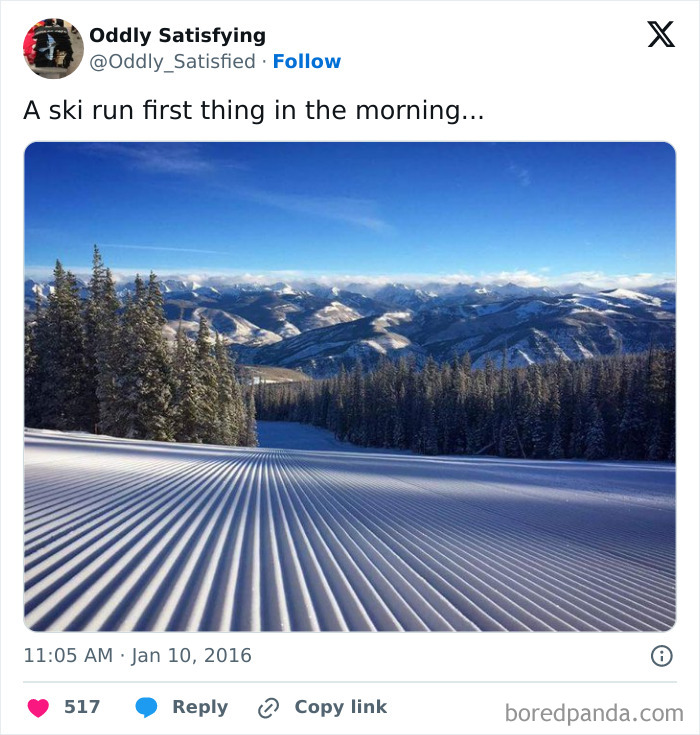Image resolution: width=700 pixels, height=735 pixels.
Task: Open the Oddly Satisfying profile avatar
Action: (x=53, y=48)
